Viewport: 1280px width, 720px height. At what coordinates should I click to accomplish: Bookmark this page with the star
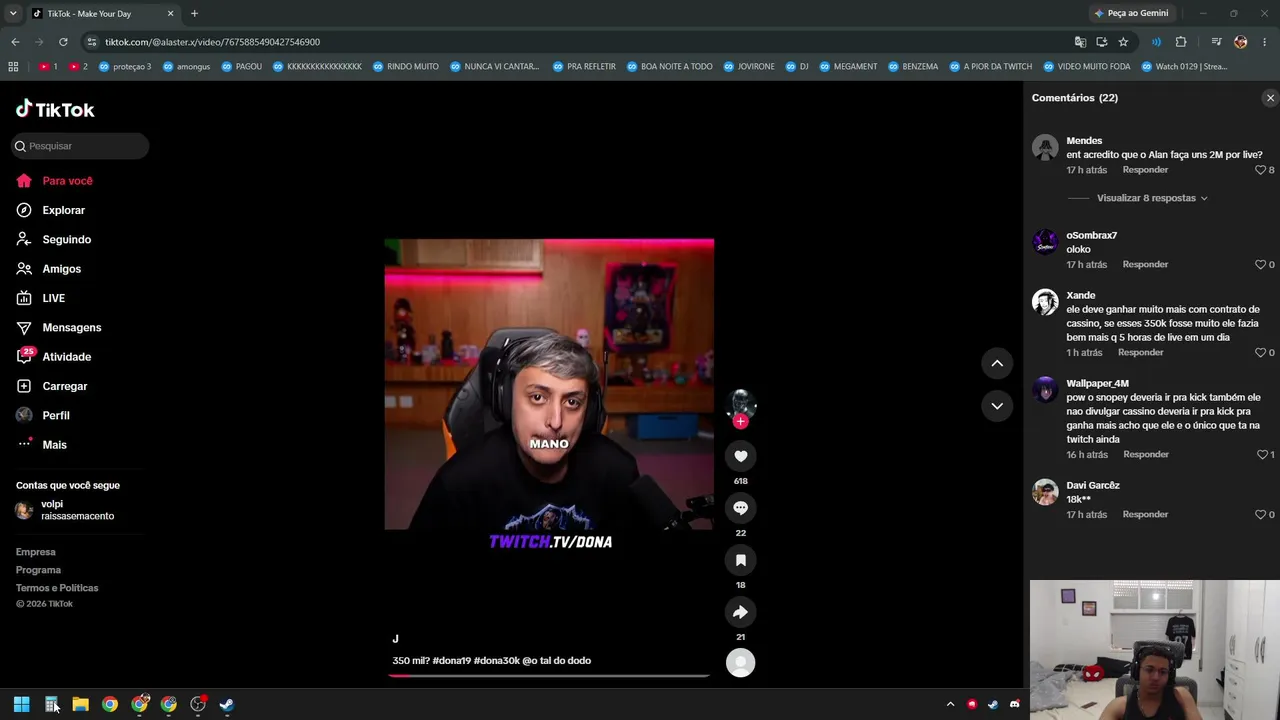[x=1123, y=42]
